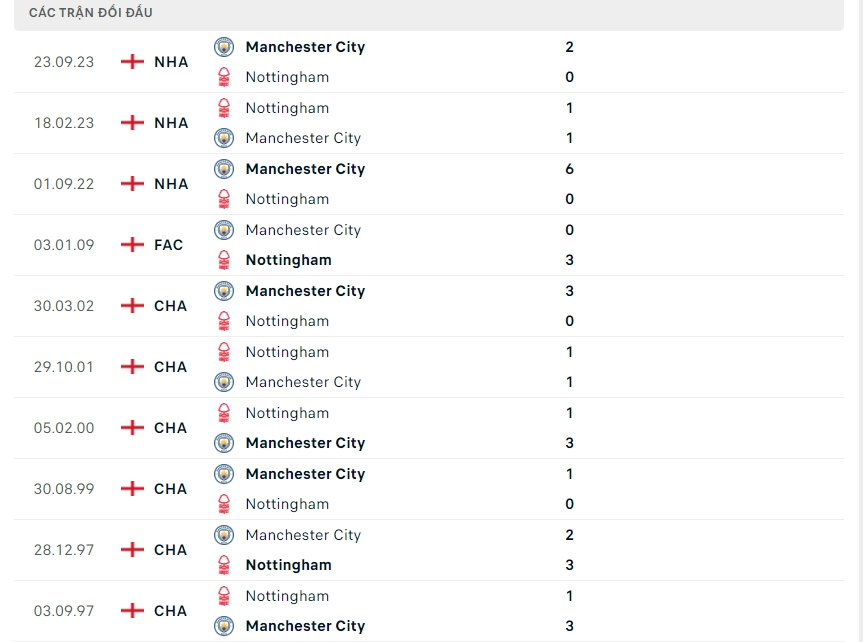Click England flag beside the 18.02.23 match
The height and width of the screenshot is (642, 863).
132,123
